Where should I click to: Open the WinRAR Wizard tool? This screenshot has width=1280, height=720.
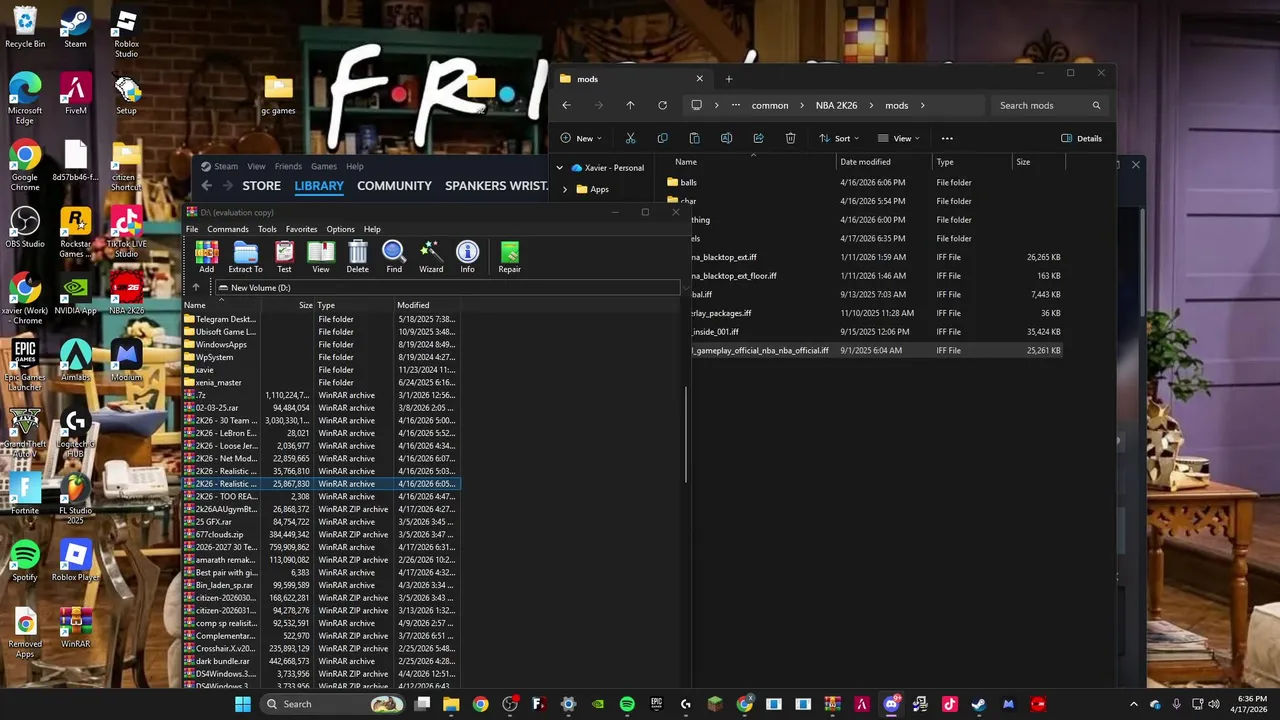(x=431, y=256)
